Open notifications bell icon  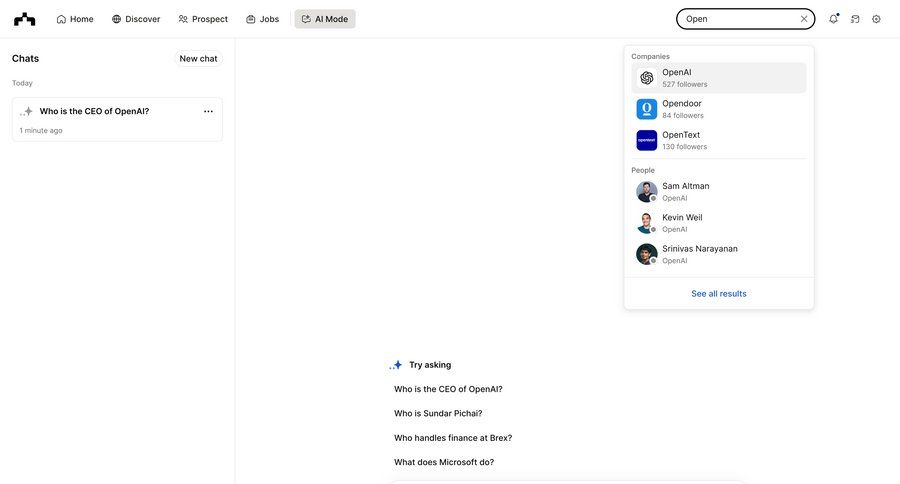(x=833, y=19)
